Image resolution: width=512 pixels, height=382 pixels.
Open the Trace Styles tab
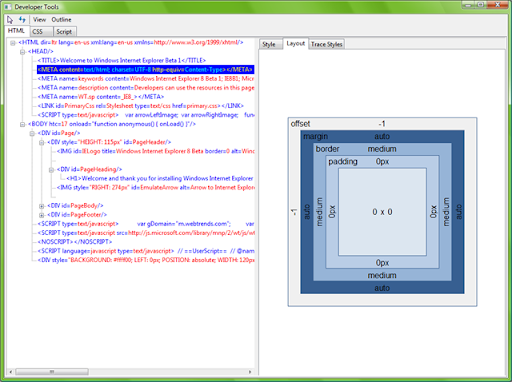[x=327, y=44]
